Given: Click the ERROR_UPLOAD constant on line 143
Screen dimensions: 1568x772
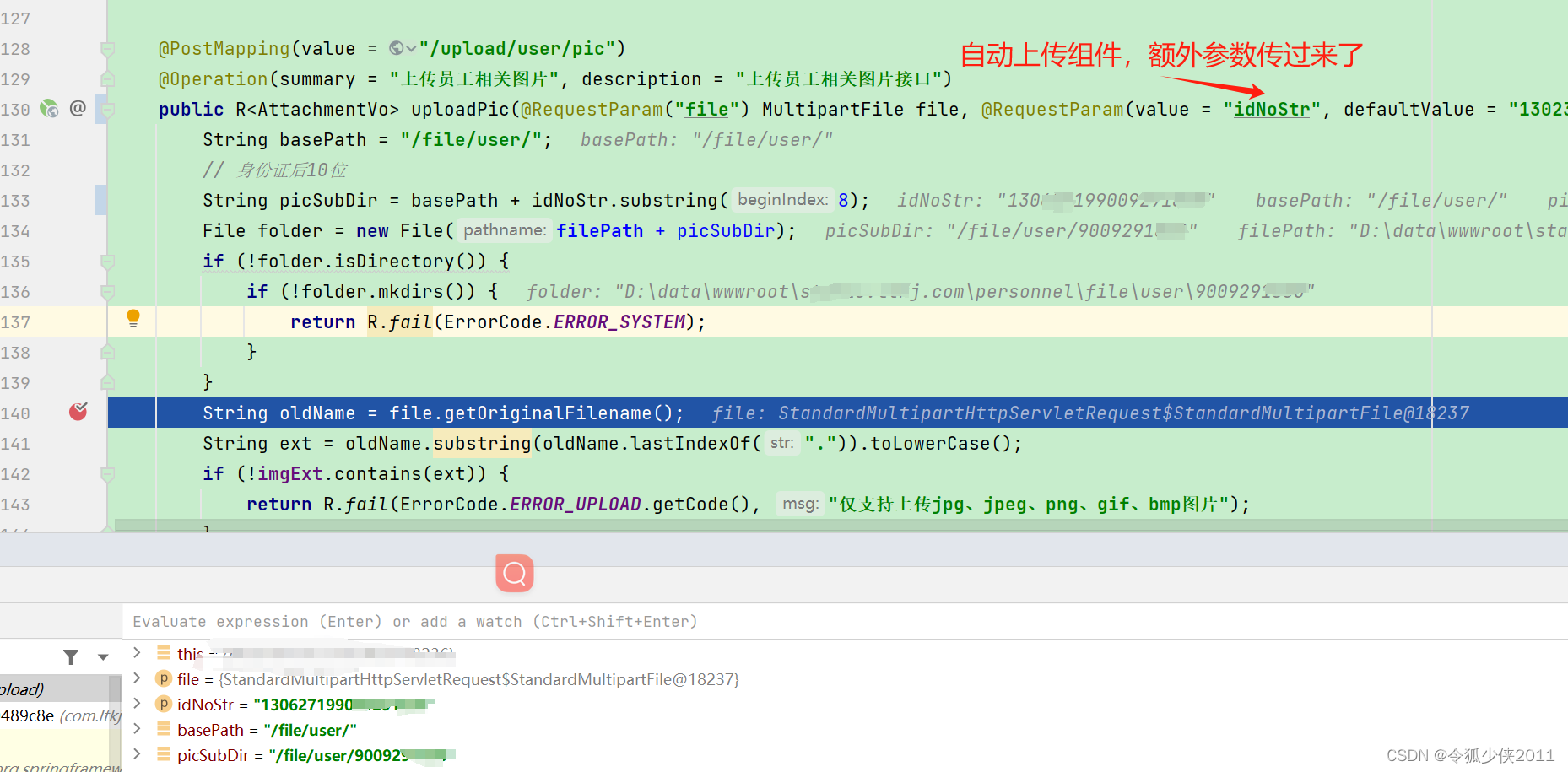Looking at the screenshot, I should (x=575, y=505).
